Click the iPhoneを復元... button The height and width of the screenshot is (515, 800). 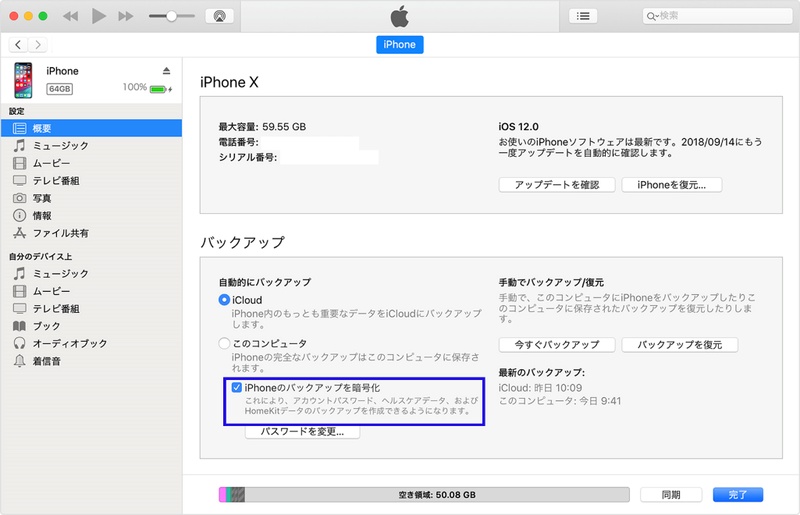click(x=671, y=185)
